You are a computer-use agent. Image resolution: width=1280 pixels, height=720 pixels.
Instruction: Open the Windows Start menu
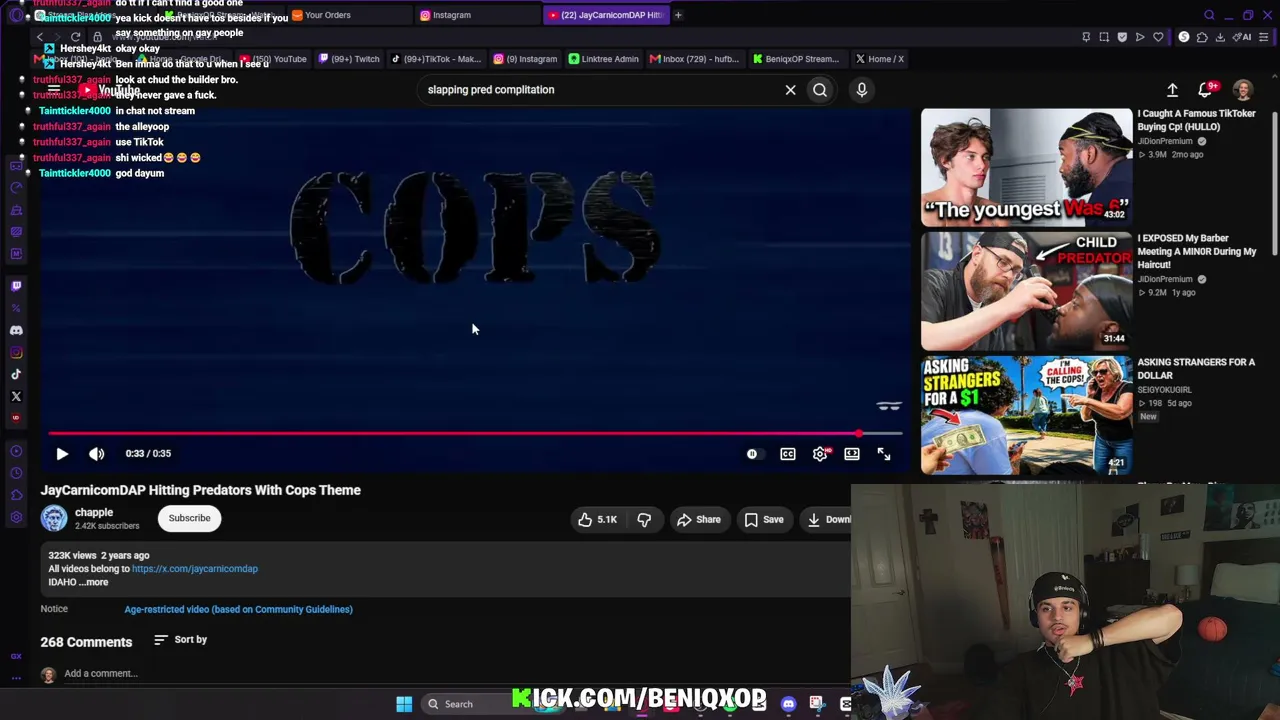[x=404, y=704]
